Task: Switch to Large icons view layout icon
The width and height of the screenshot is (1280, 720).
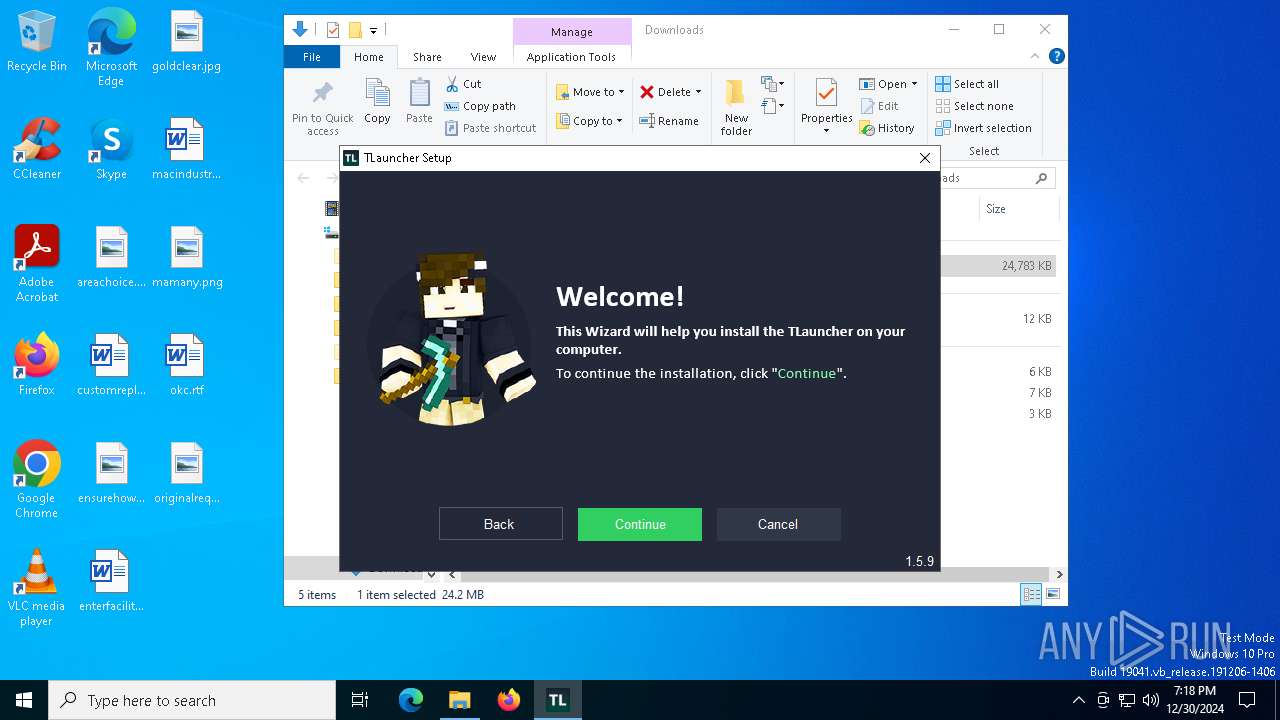Action: (x=1051, y=595)
